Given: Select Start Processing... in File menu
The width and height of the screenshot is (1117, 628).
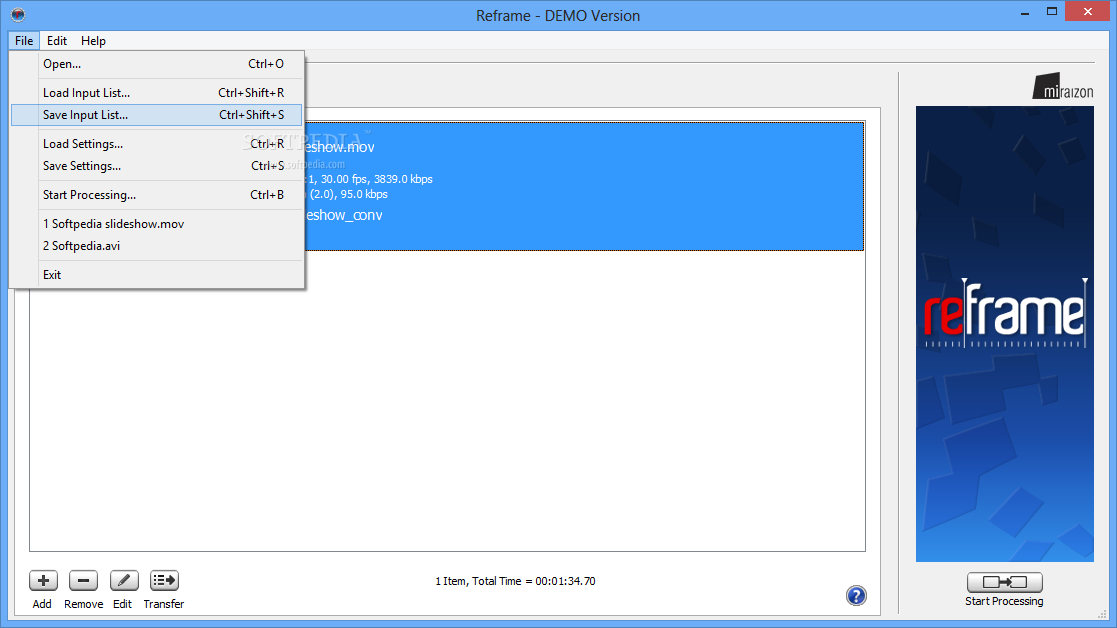Looking at the screenshot, I should point(157,195).
